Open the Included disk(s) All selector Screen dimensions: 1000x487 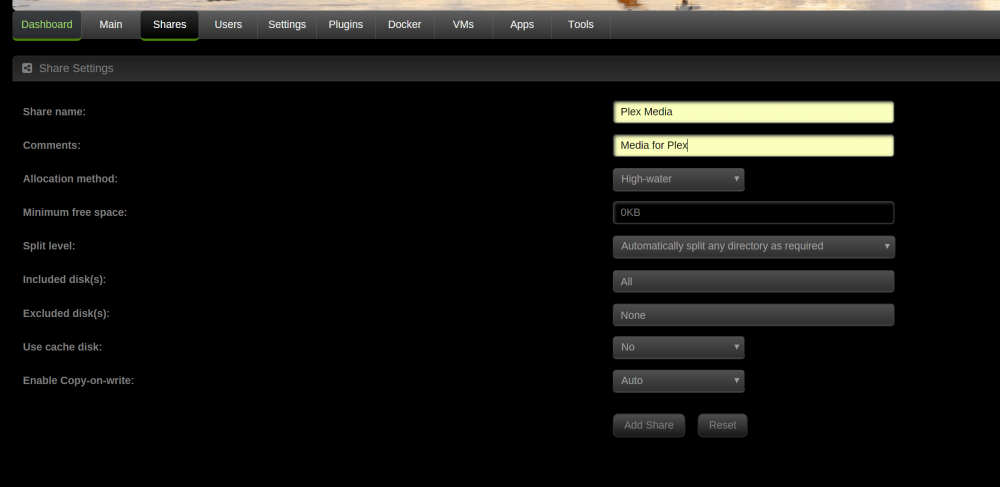pyautogui.click(x=753, y=281)
